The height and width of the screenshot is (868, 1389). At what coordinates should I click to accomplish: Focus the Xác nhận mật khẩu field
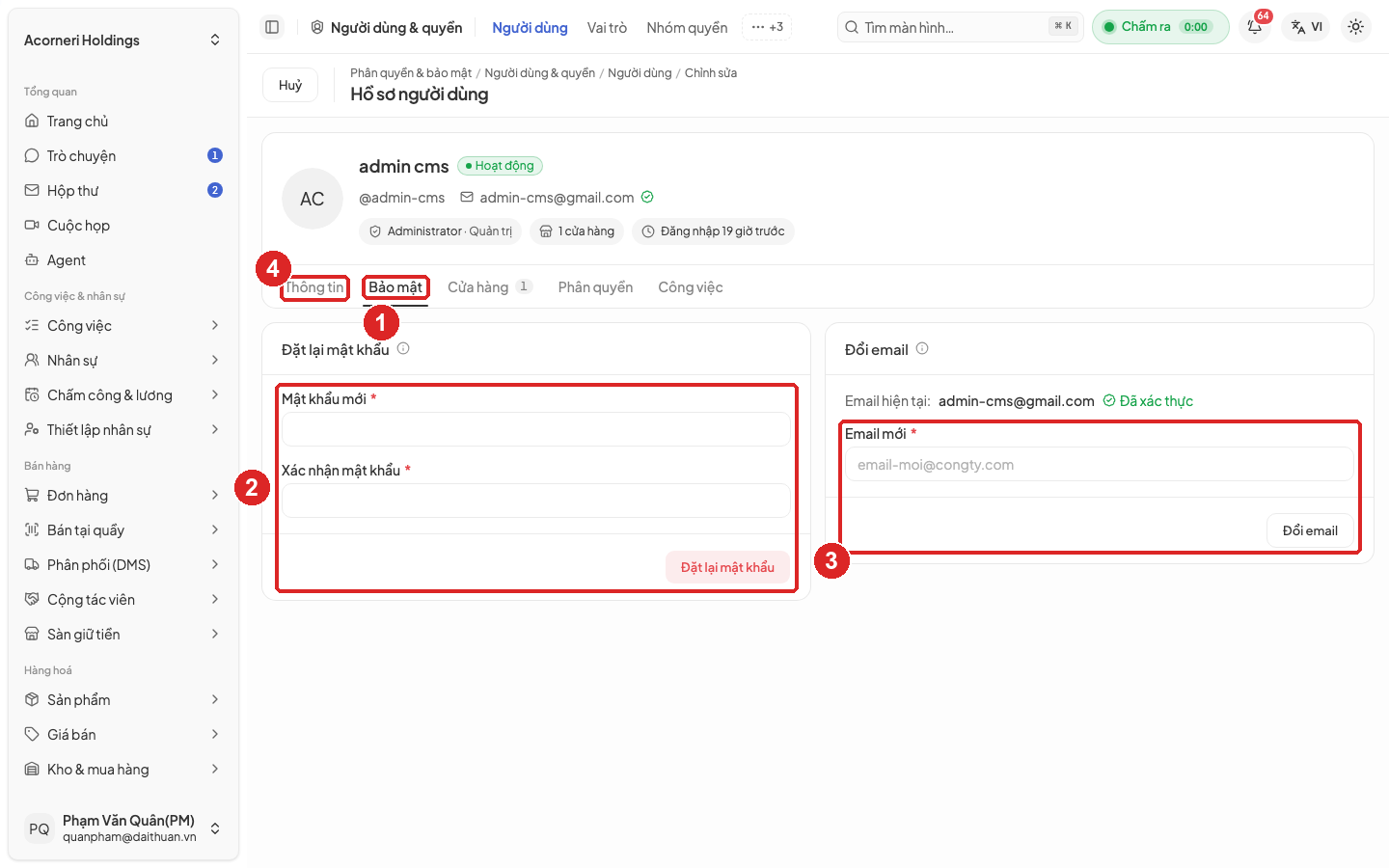[x=536, y=501]
